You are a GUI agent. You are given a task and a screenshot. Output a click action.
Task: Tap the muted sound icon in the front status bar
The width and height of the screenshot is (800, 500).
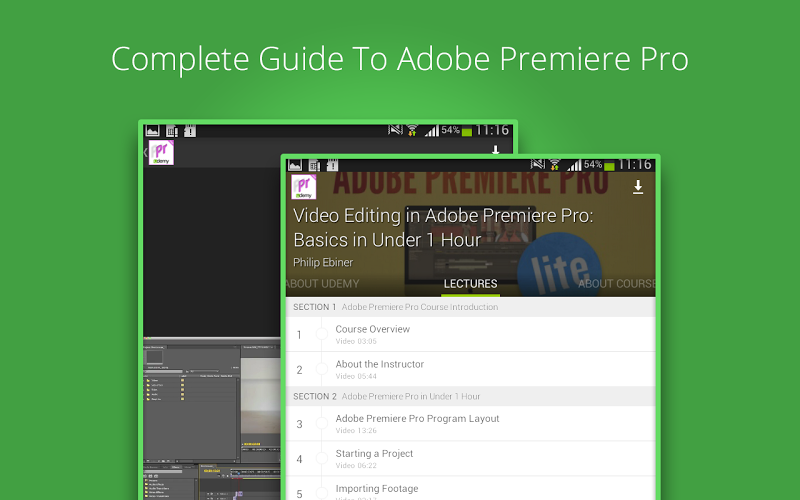pyautogui.click(x=538, y=164)
